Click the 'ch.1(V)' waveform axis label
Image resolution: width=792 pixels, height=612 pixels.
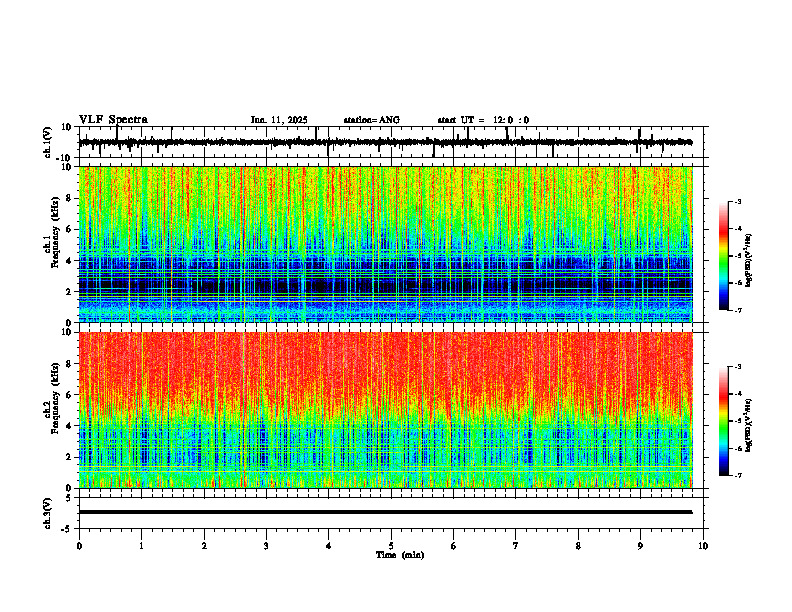[48, 142]
